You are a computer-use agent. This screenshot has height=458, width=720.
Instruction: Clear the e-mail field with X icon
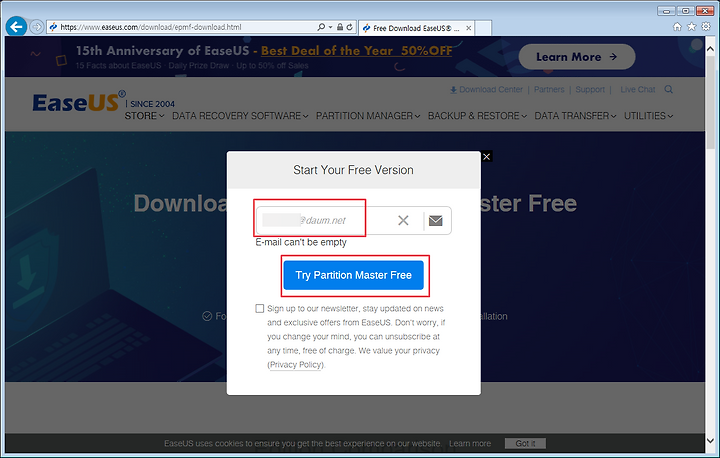(x=403, y=221)
